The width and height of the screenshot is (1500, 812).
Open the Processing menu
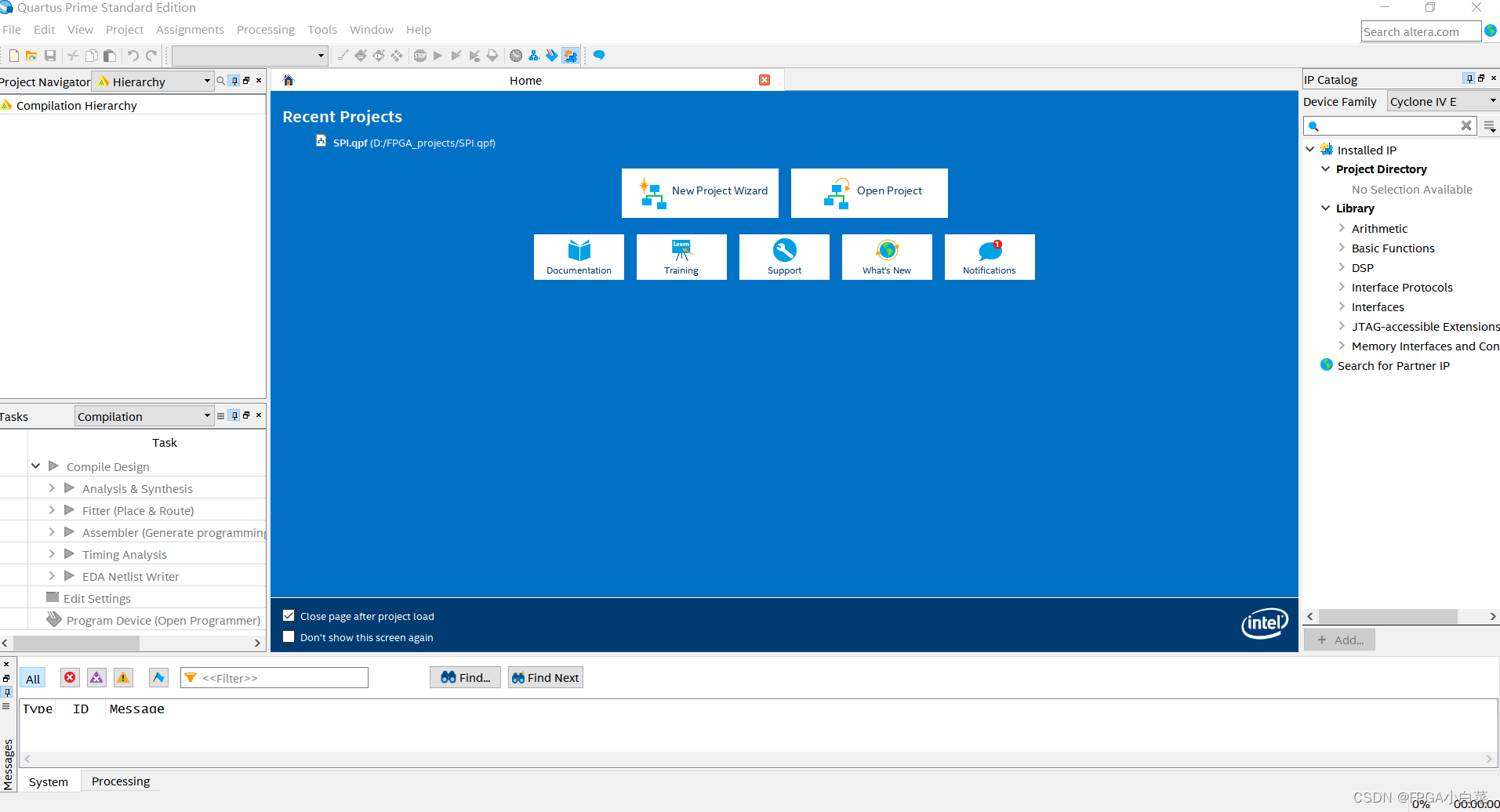point(266,30)
